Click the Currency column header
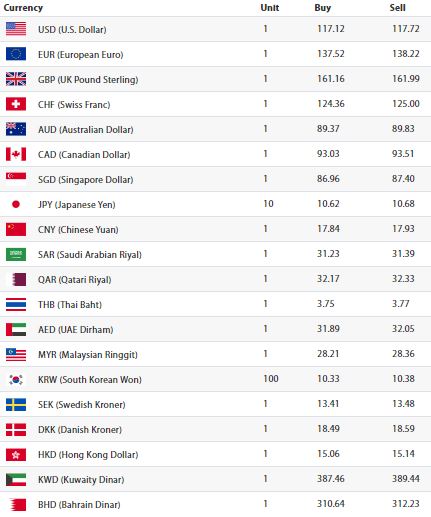This screenshot has height=517, width=431. pos(23,8)
